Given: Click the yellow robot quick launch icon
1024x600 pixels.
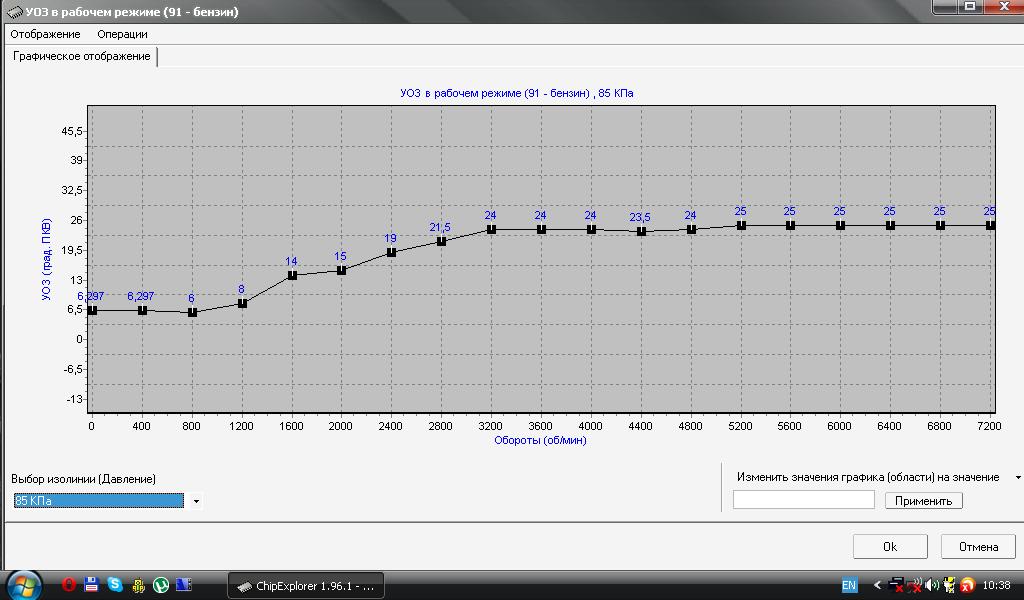Looking at the screenshot, I should 138,585.
